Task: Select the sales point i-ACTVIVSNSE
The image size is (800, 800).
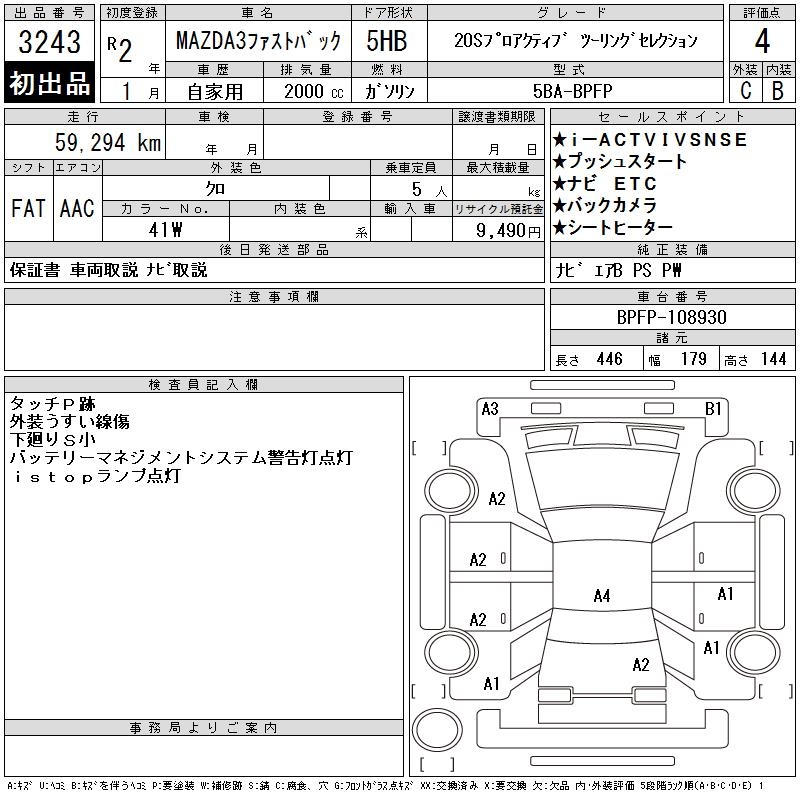Action: 649,140
